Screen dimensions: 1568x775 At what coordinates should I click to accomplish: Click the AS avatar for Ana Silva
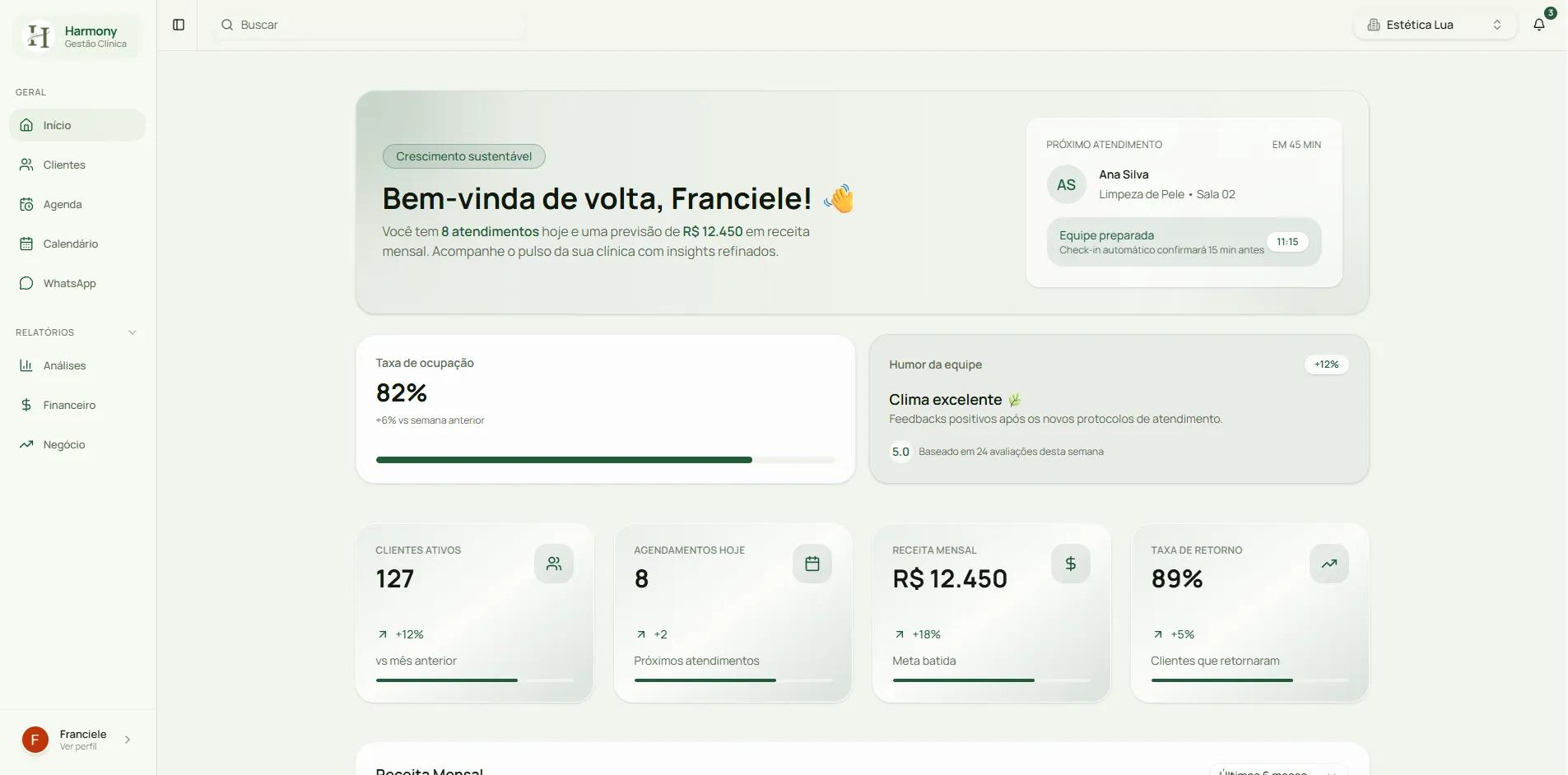(x=1066, y=185)
